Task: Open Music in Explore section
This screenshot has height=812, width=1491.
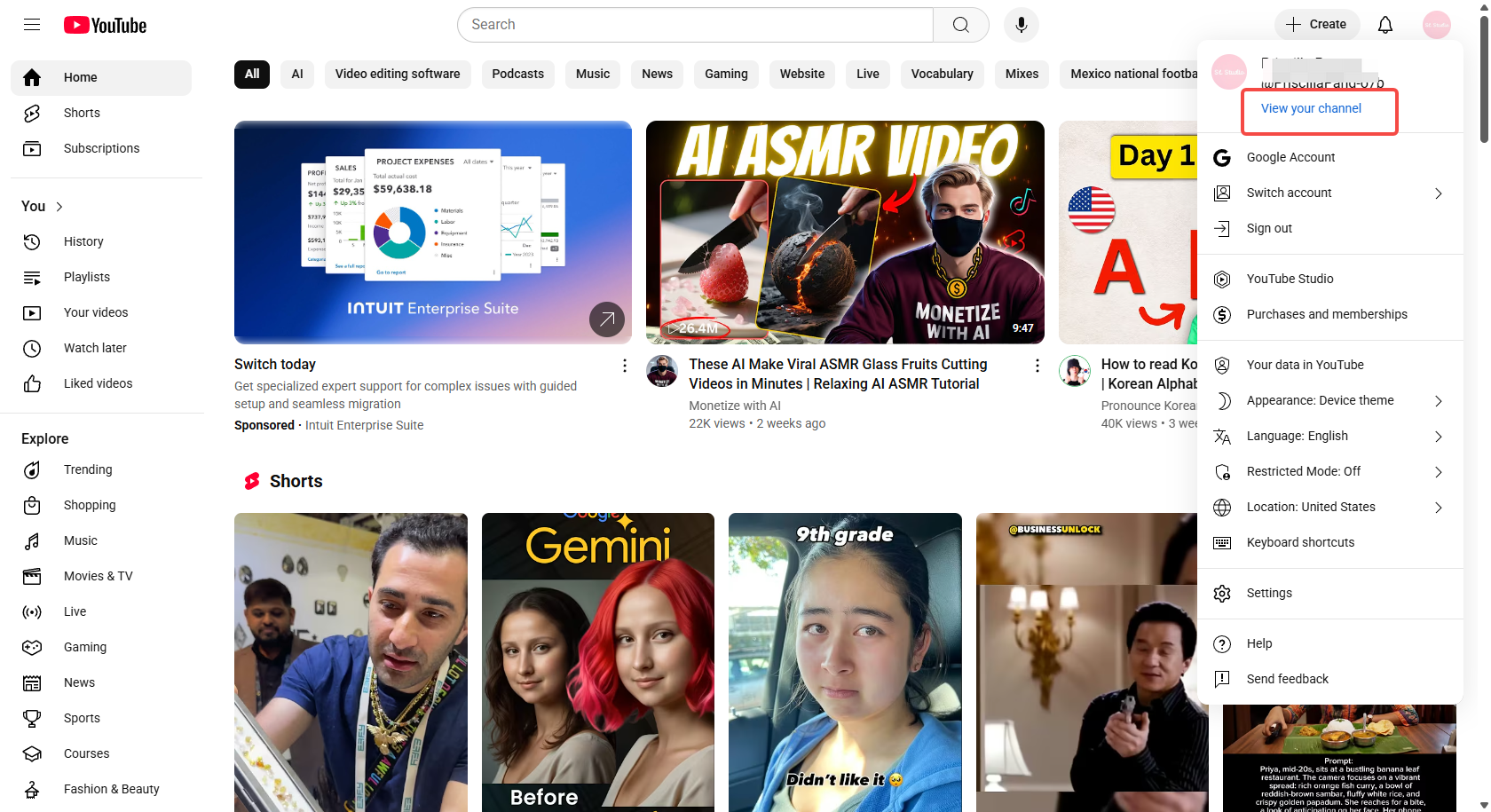Action: pos(101,540)
